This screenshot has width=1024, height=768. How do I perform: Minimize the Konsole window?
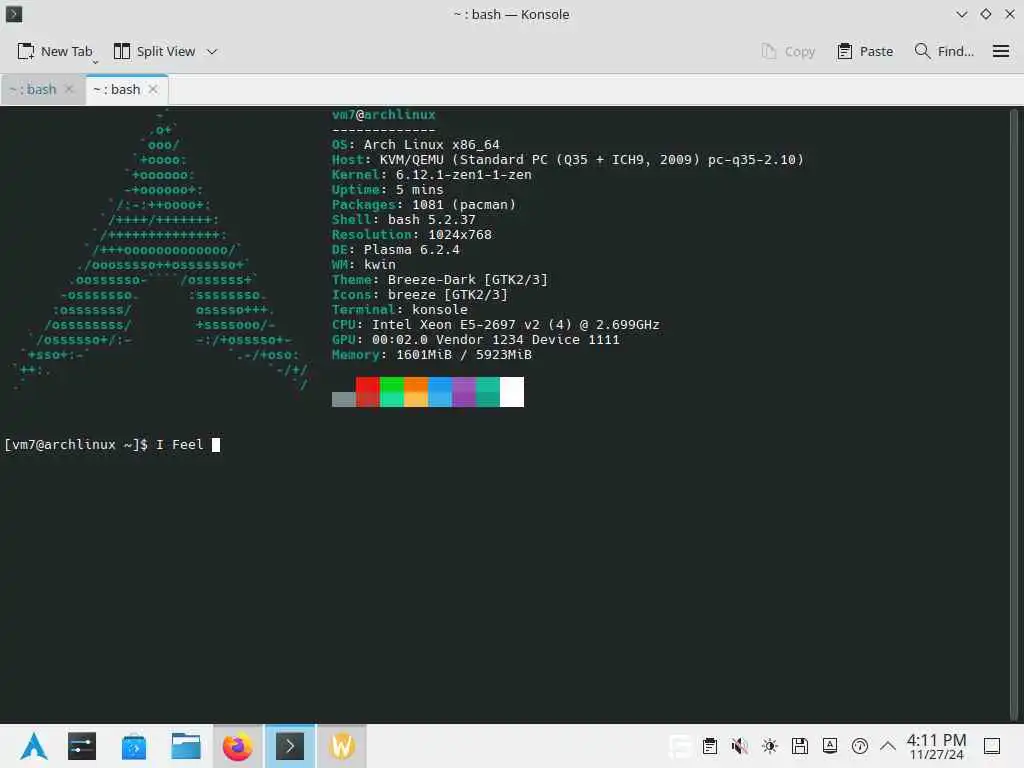[x=961, y=14]
